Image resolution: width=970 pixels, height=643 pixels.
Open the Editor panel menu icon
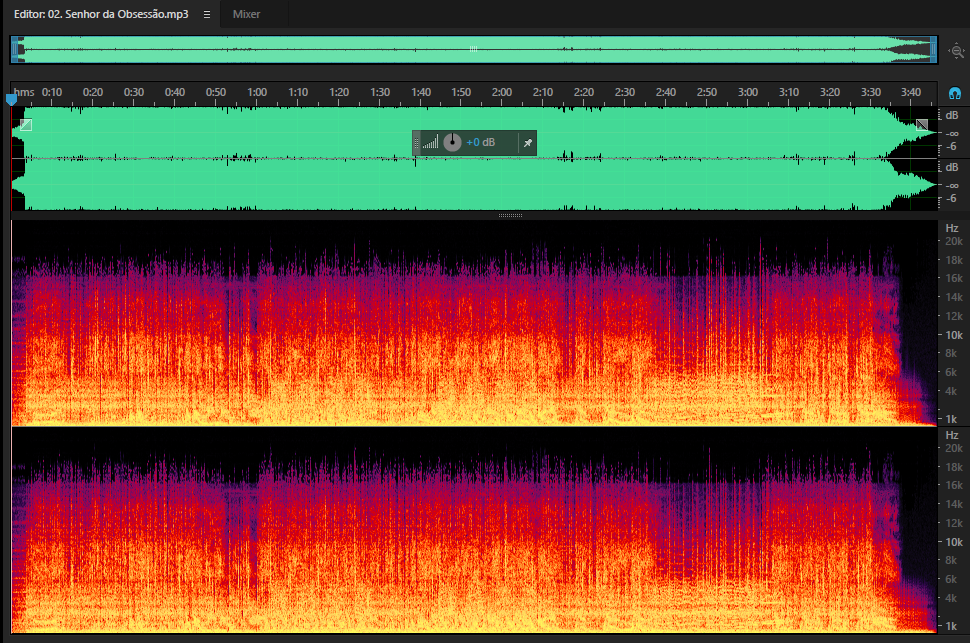pos(207,14)
